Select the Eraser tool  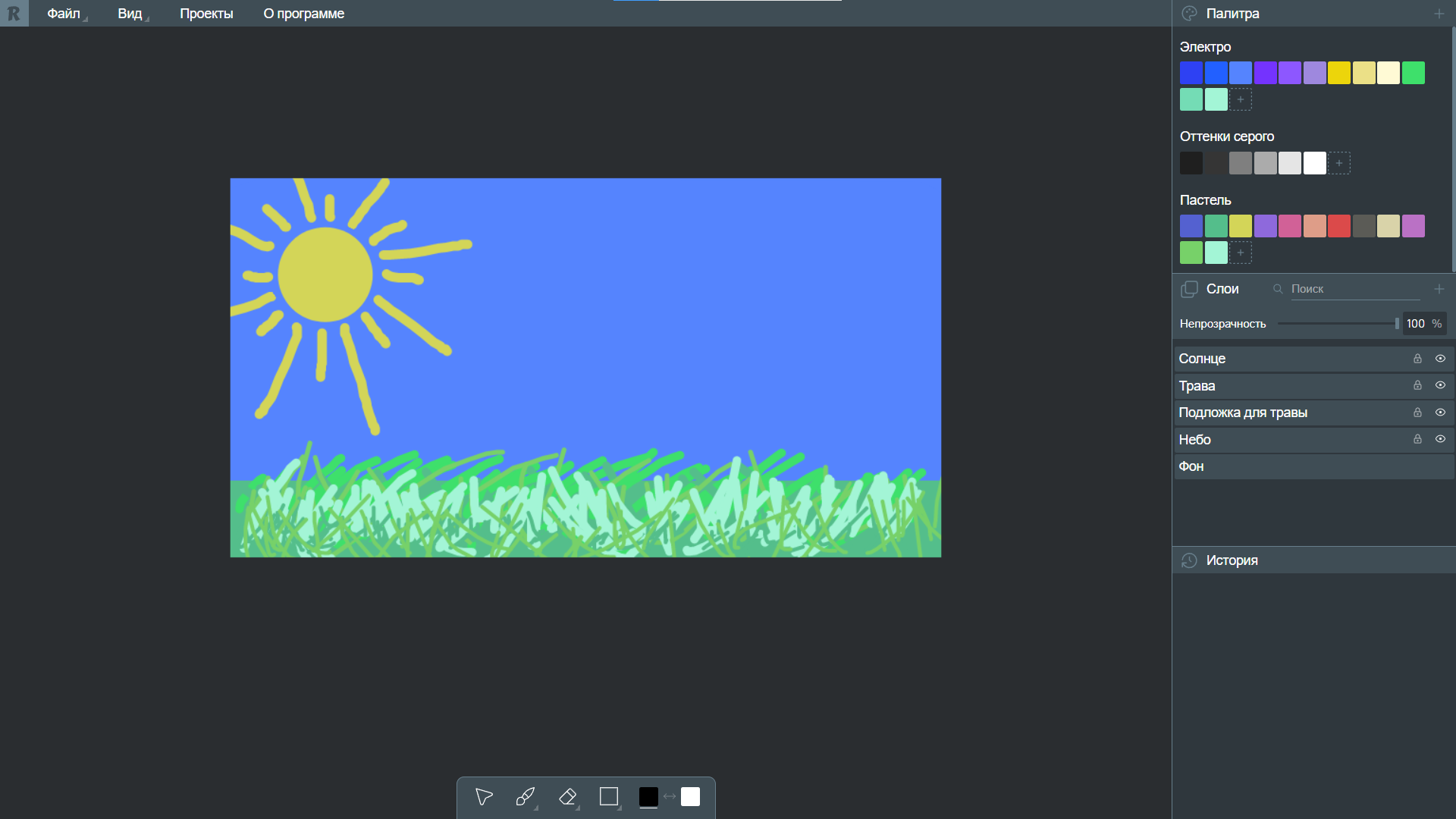tap(567, 796)
